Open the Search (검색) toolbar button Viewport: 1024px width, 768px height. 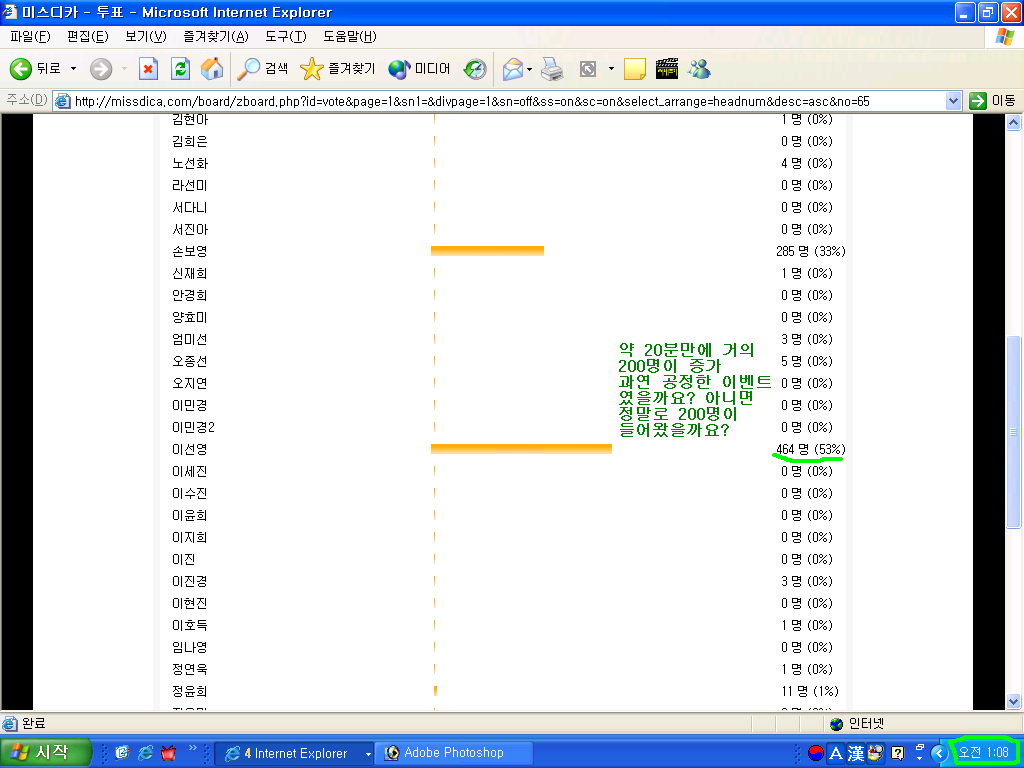click(263, 69)
